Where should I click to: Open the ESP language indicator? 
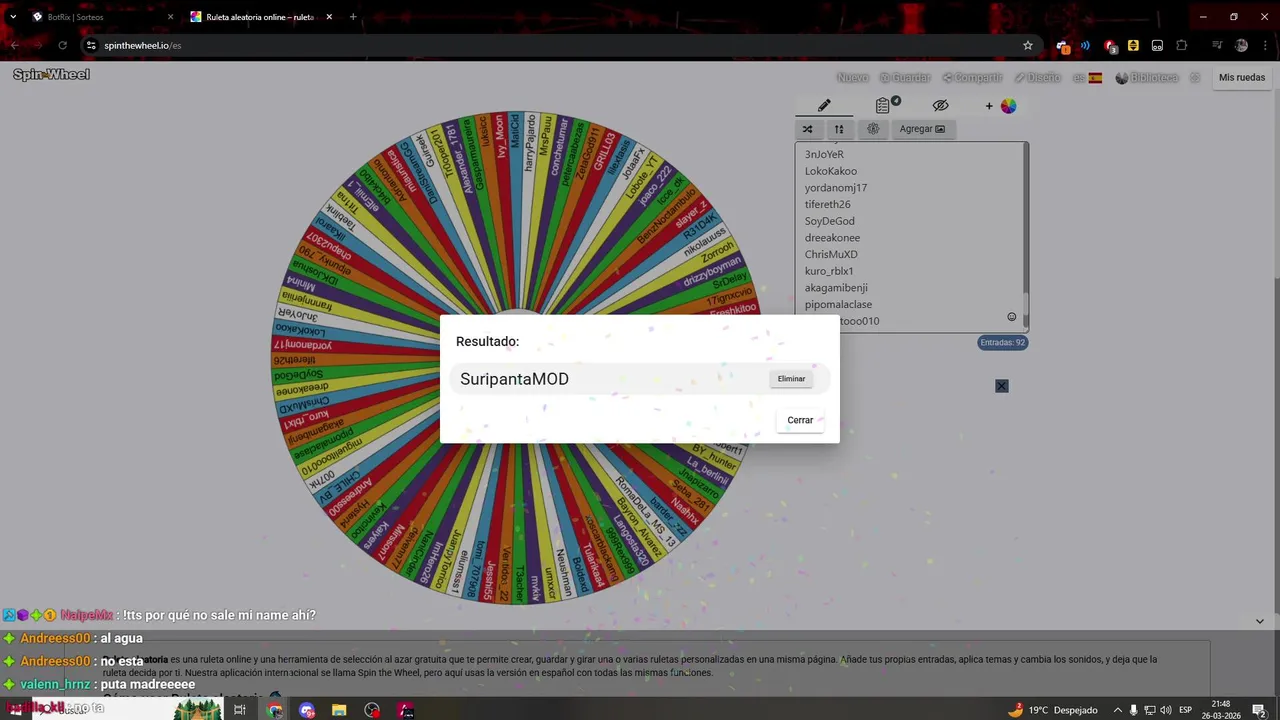[1186, 710]
